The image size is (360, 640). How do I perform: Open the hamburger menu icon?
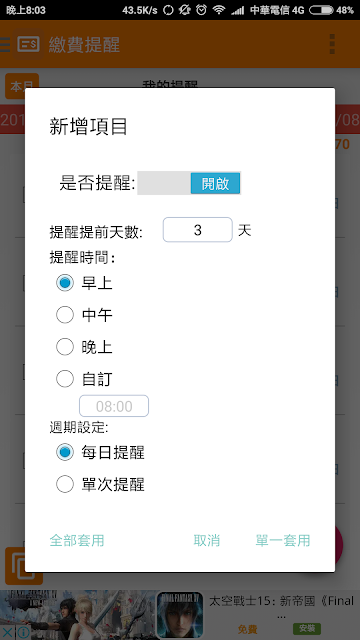coord(4,44)
